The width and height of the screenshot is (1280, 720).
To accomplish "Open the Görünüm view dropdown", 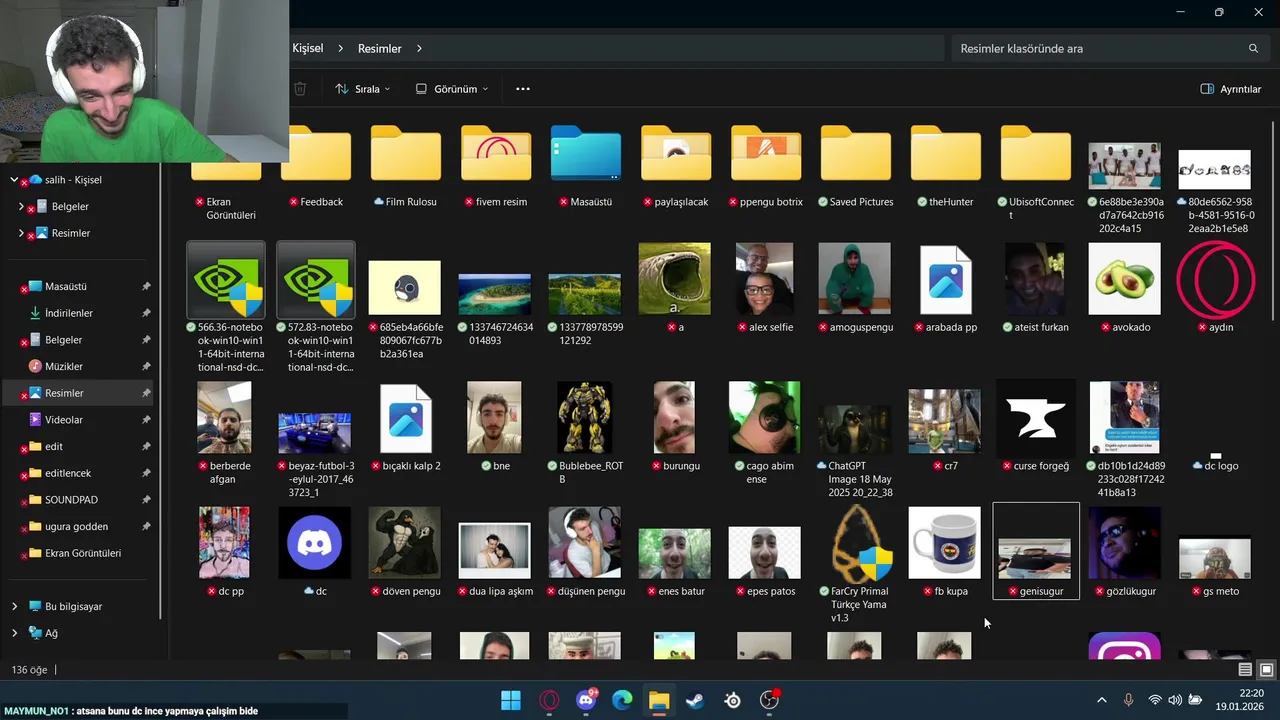I will coord(452,89).
